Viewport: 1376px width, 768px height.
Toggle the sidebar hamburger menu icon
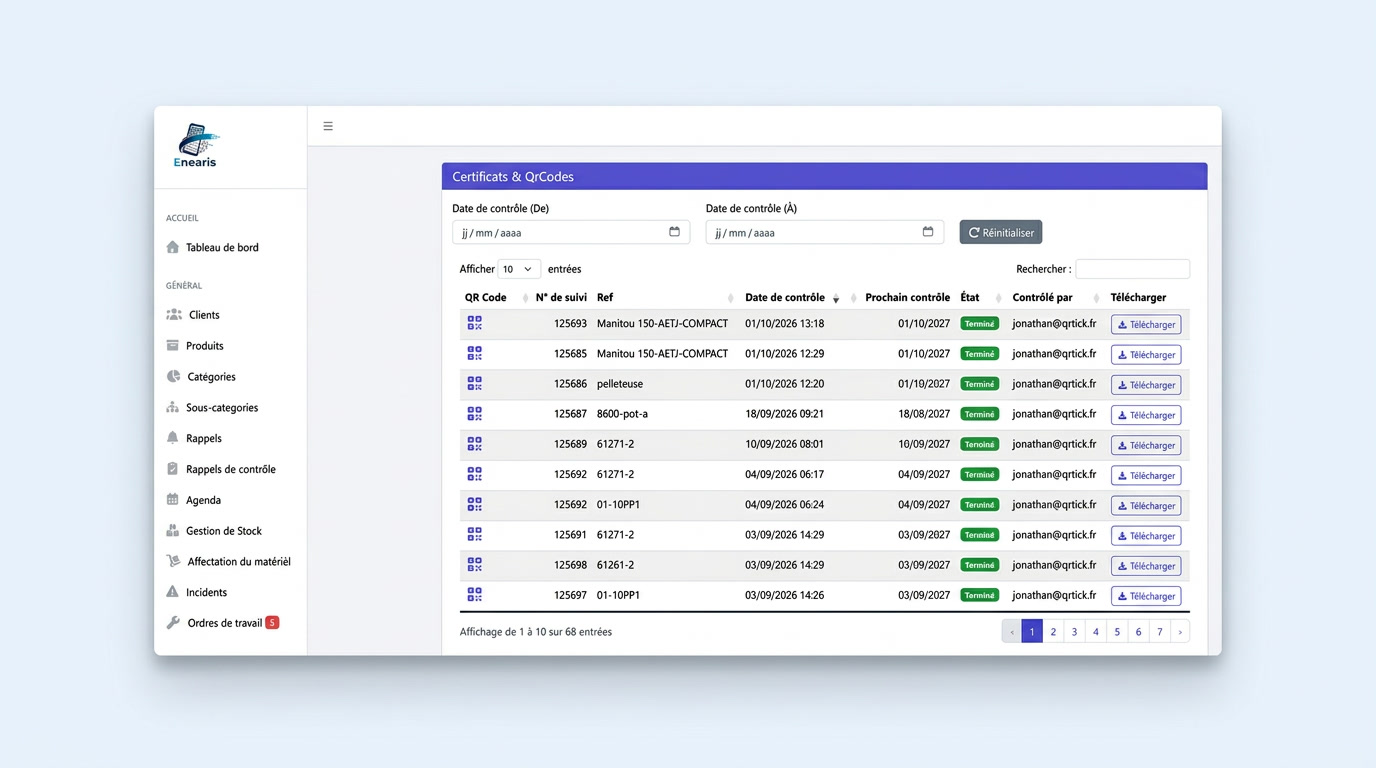pyautogui.click(x=328, y=126)
